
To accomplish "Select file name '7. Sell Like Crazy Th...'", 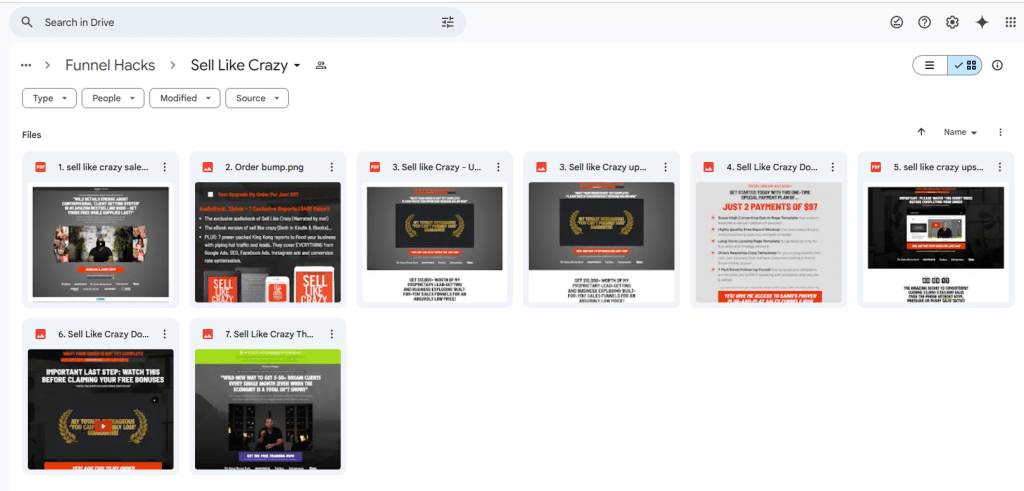I will (271, 334).
